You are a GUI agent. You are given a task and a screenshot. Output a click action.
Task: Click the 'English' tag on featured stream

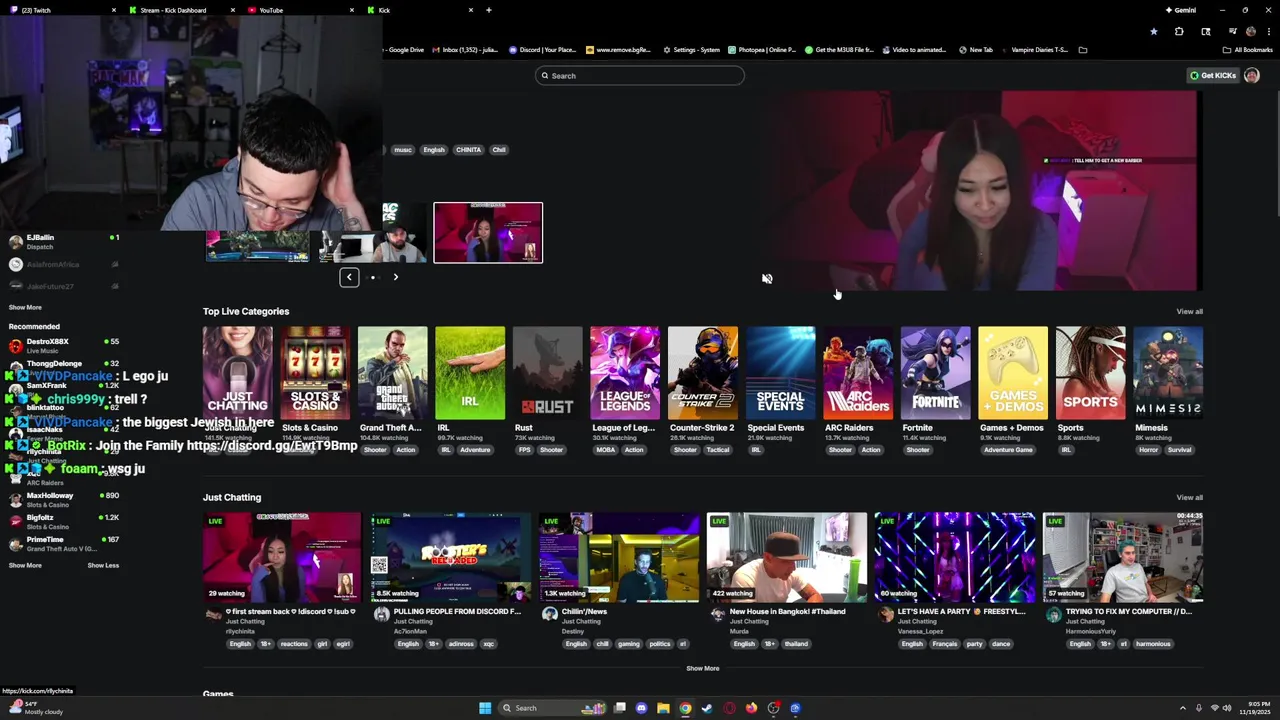coord(433,150)
